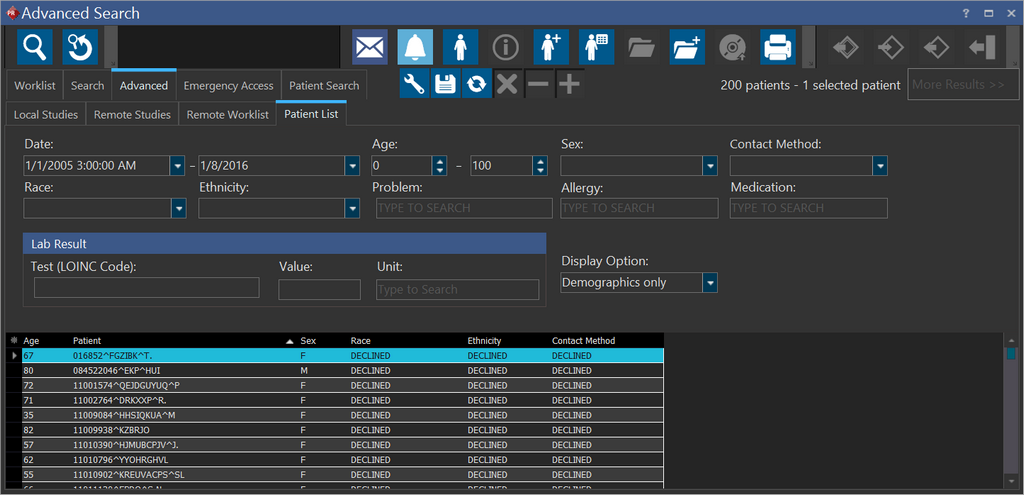Click the magnifying glass search icon

pos(35,47)
